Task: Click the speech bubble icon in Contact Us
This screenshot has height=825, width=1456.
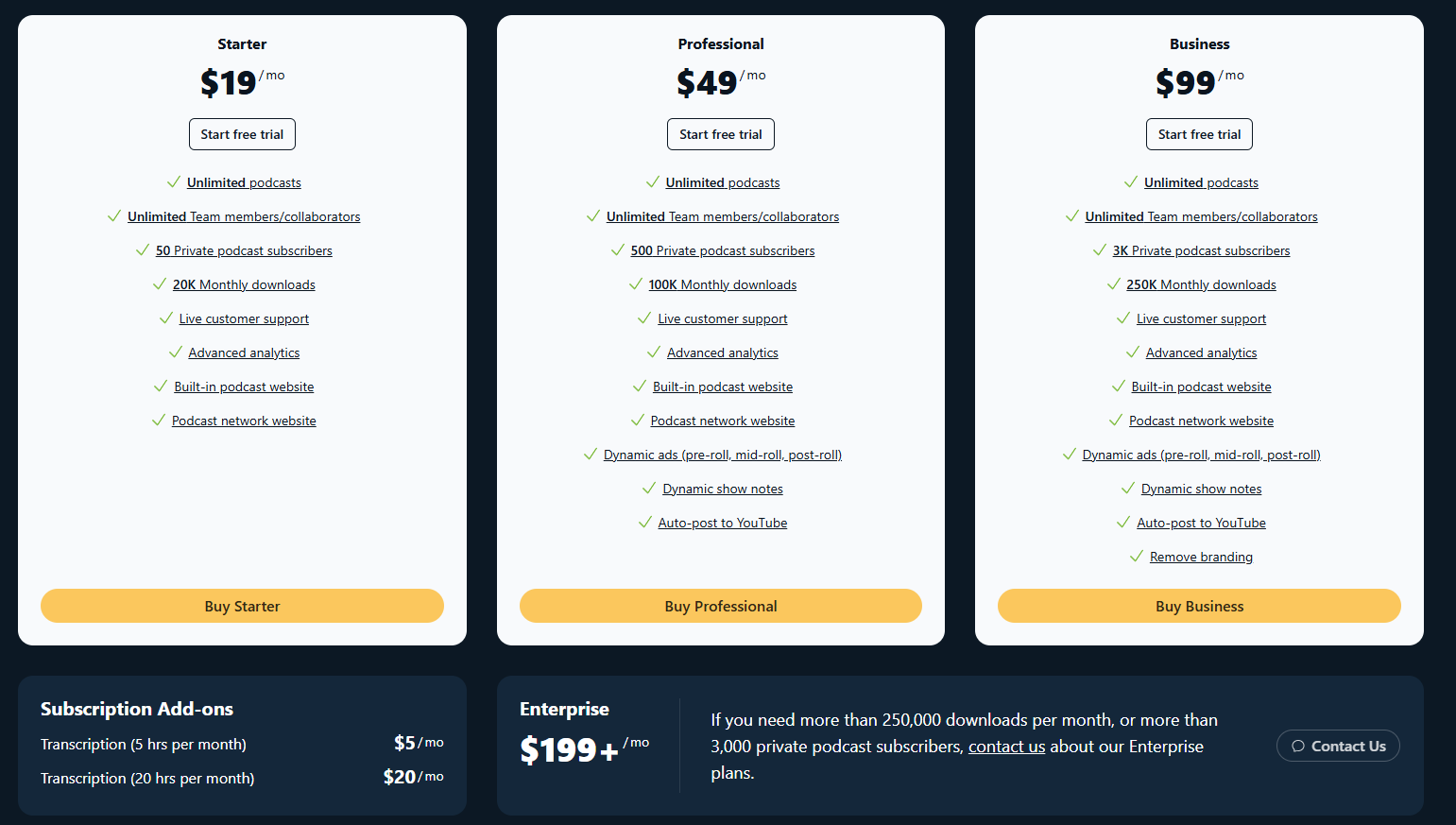Action: [1298, 747]
